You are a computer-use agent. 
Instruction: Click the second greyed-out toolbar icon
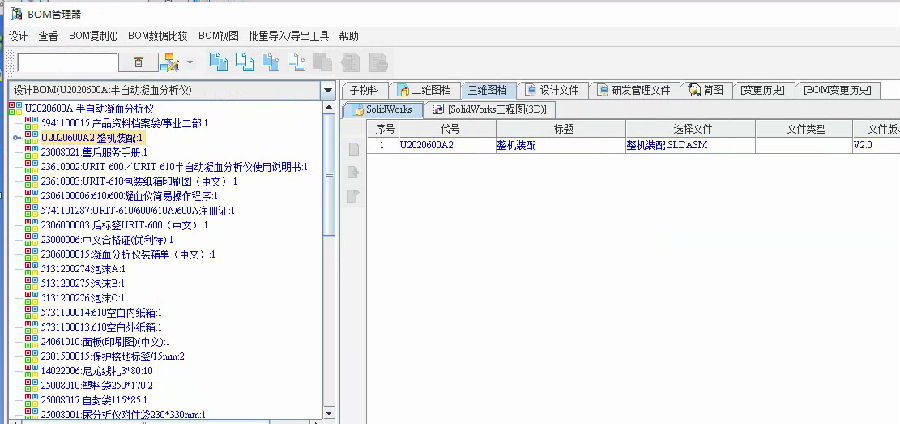pyautogui.click(x=350, y=62)
